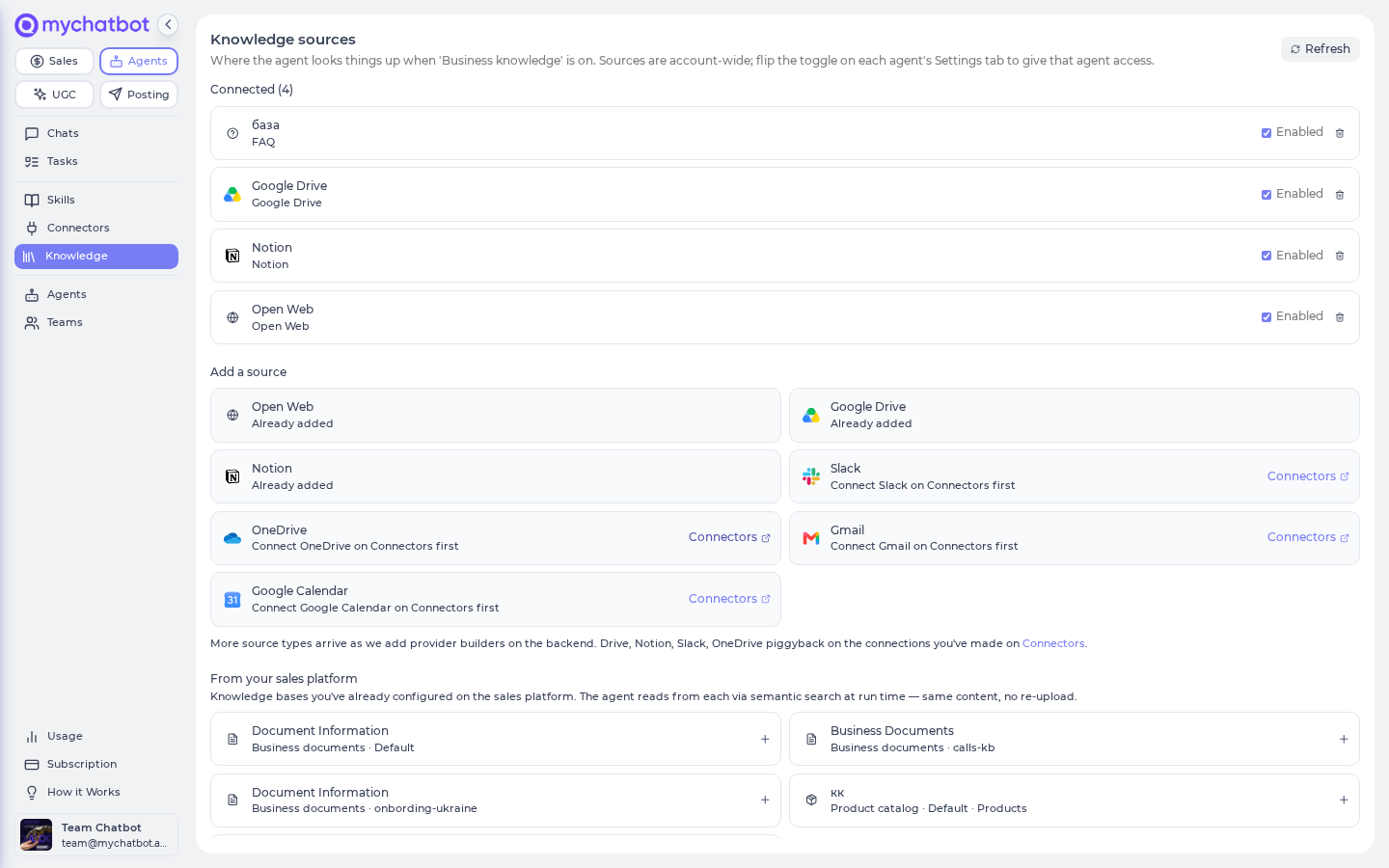Viewport: 1389px width, 868px height.
Task: Open Connectors in the sidebar
Action: [x=96, y=229]
